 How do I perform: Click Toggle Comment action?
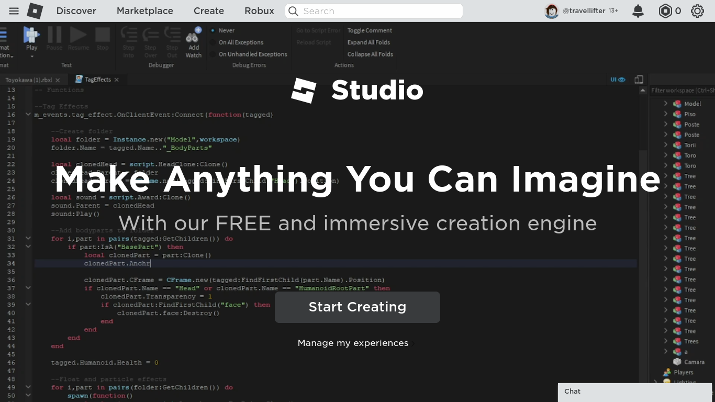click(x=369, y=31)
